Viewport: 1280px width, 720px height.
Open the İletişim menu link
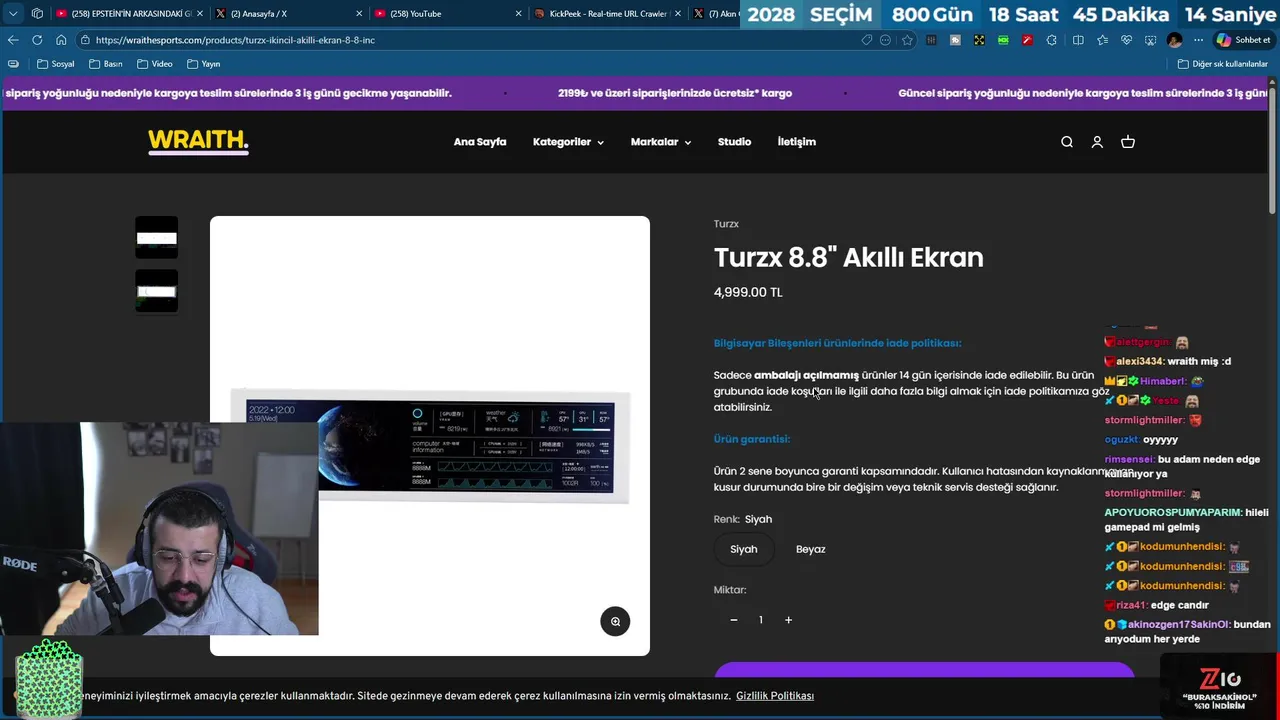coord(797,142)
